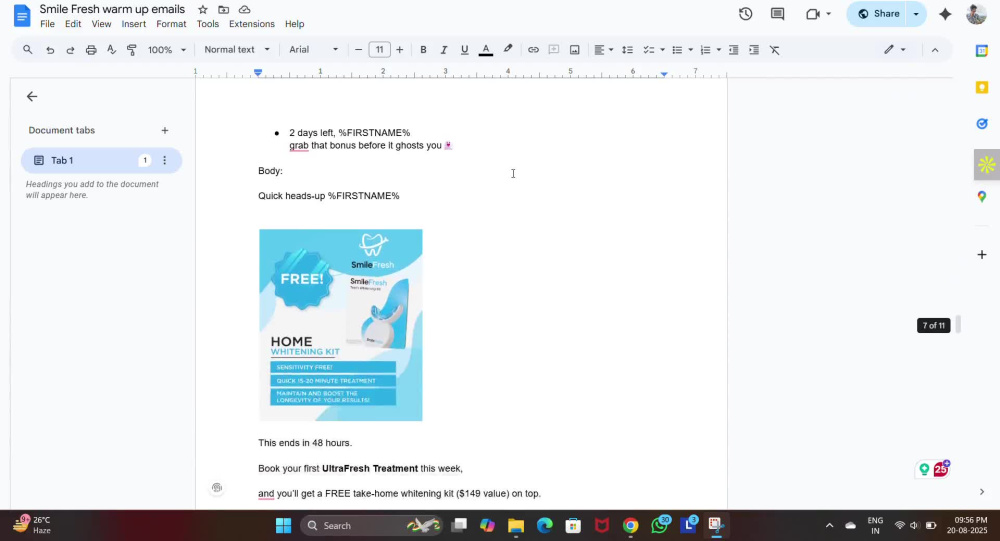Open the highlight color picker

coord(508,49)
